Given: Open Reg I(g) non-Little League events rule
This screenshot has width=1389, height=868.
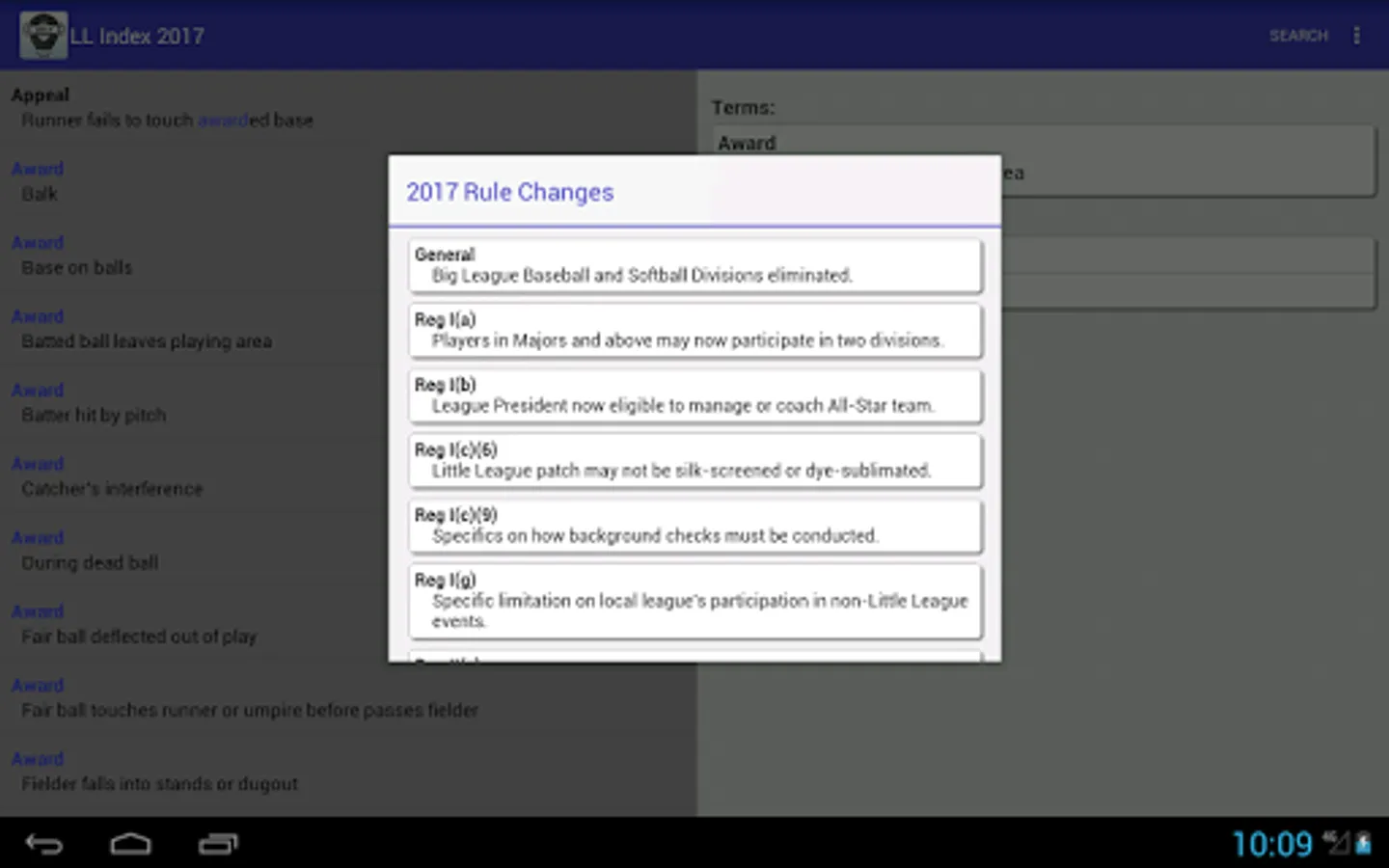Looking at the screenshot, I should pos(695,601).
